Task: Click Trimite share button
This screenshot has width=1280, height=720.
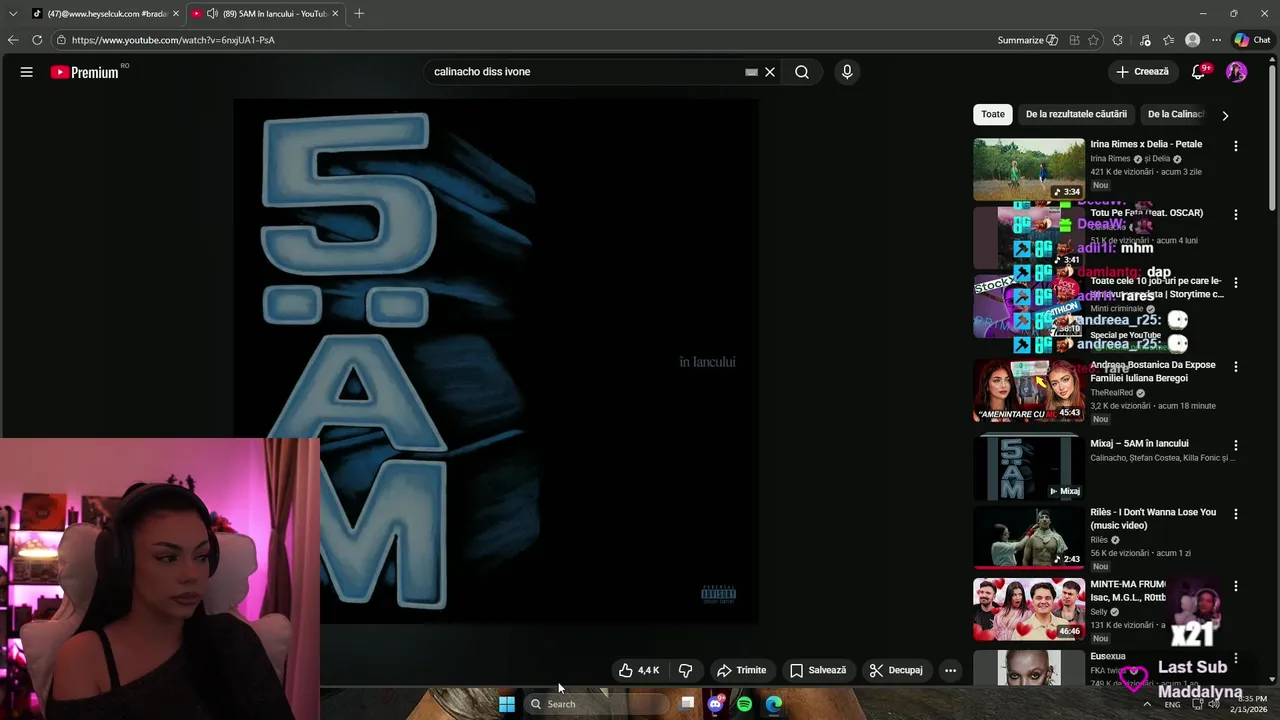Action: click(742, 670)
